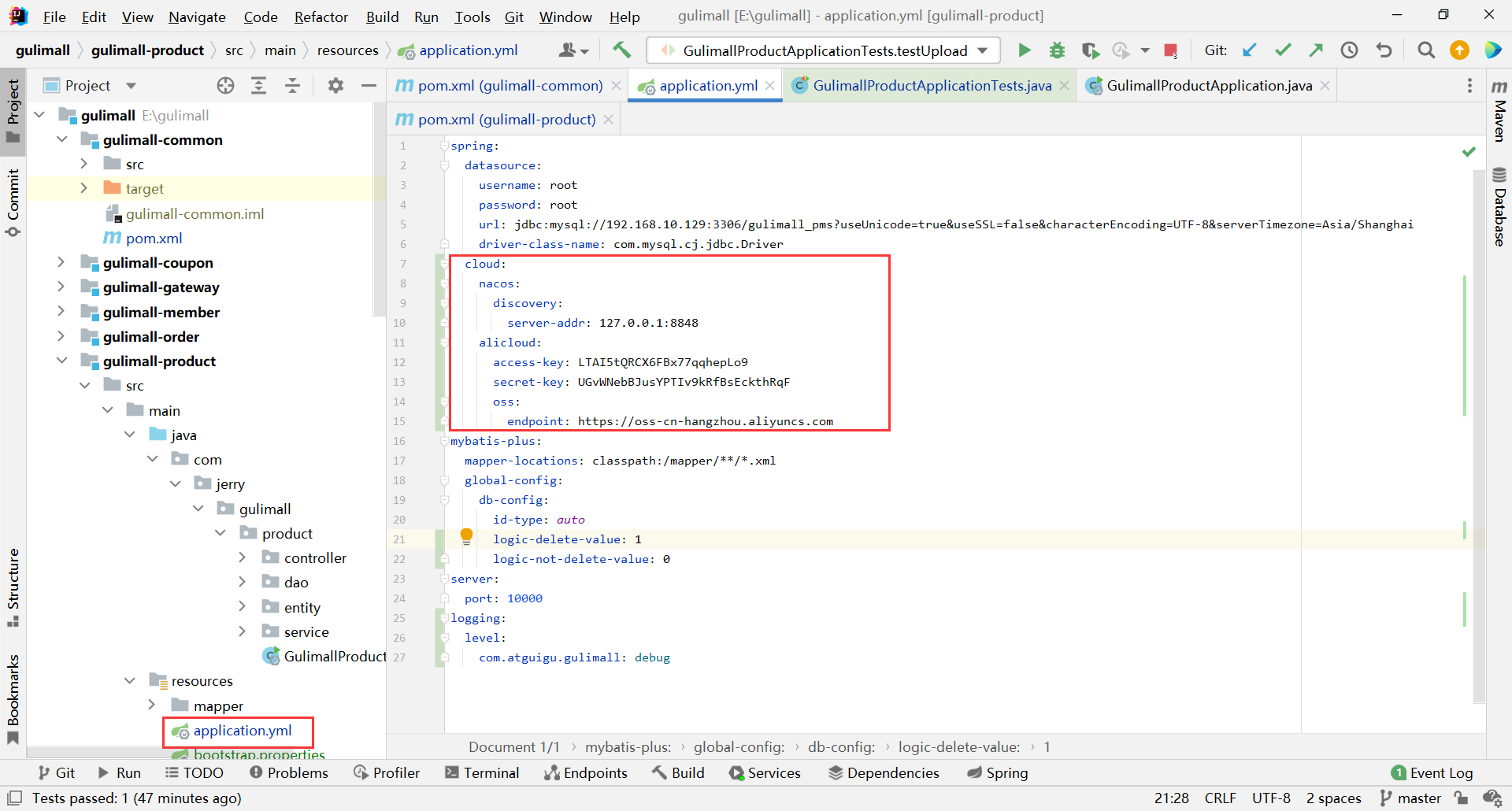Collapse the gulimall-product module
Screen dimensions: 1512x811
[61, 361]
